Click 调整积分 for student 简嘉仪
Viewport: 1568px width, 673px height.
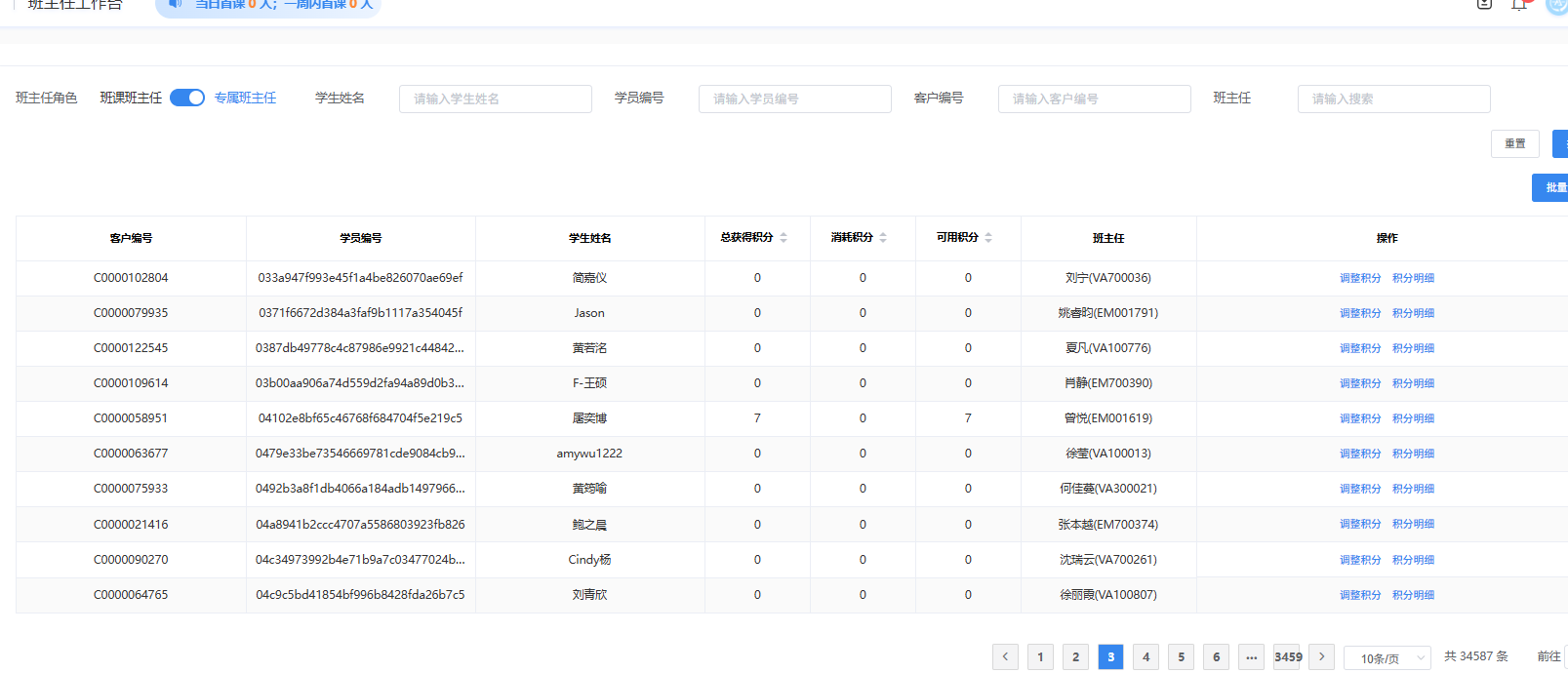point(1359,278)
